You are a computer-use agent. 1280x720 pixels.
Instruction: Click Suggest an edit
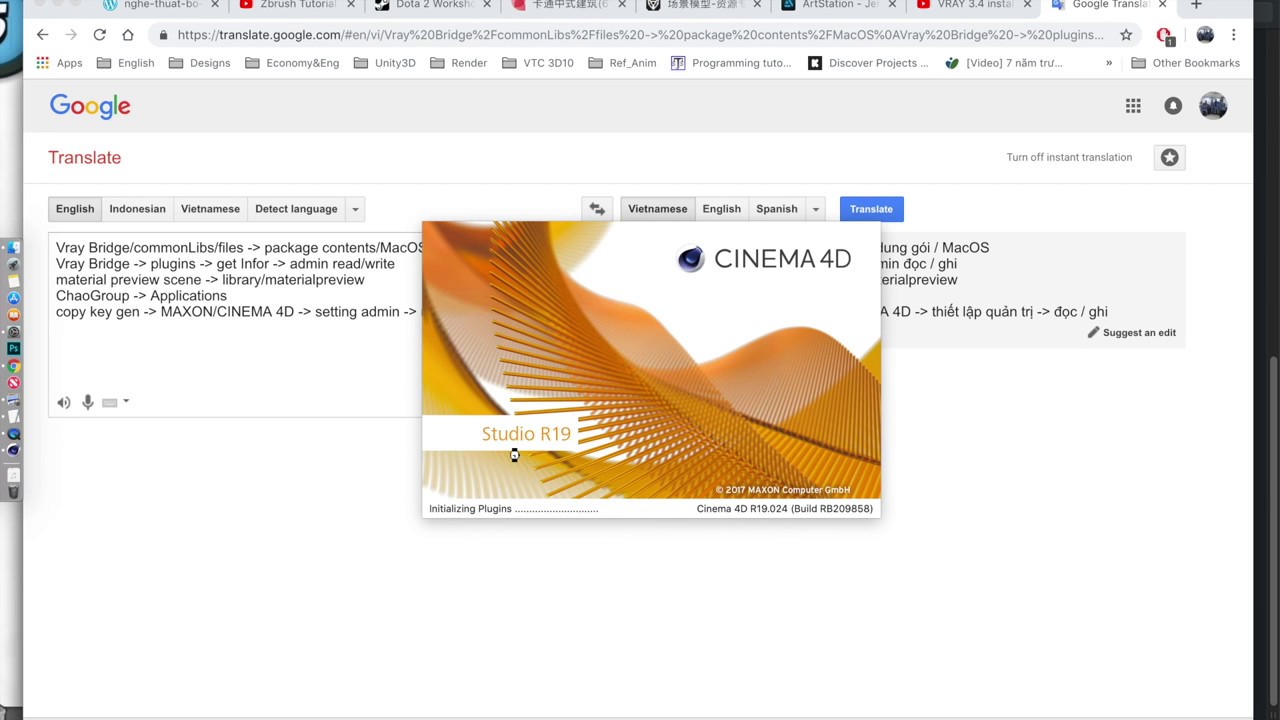coord(1131,333)
